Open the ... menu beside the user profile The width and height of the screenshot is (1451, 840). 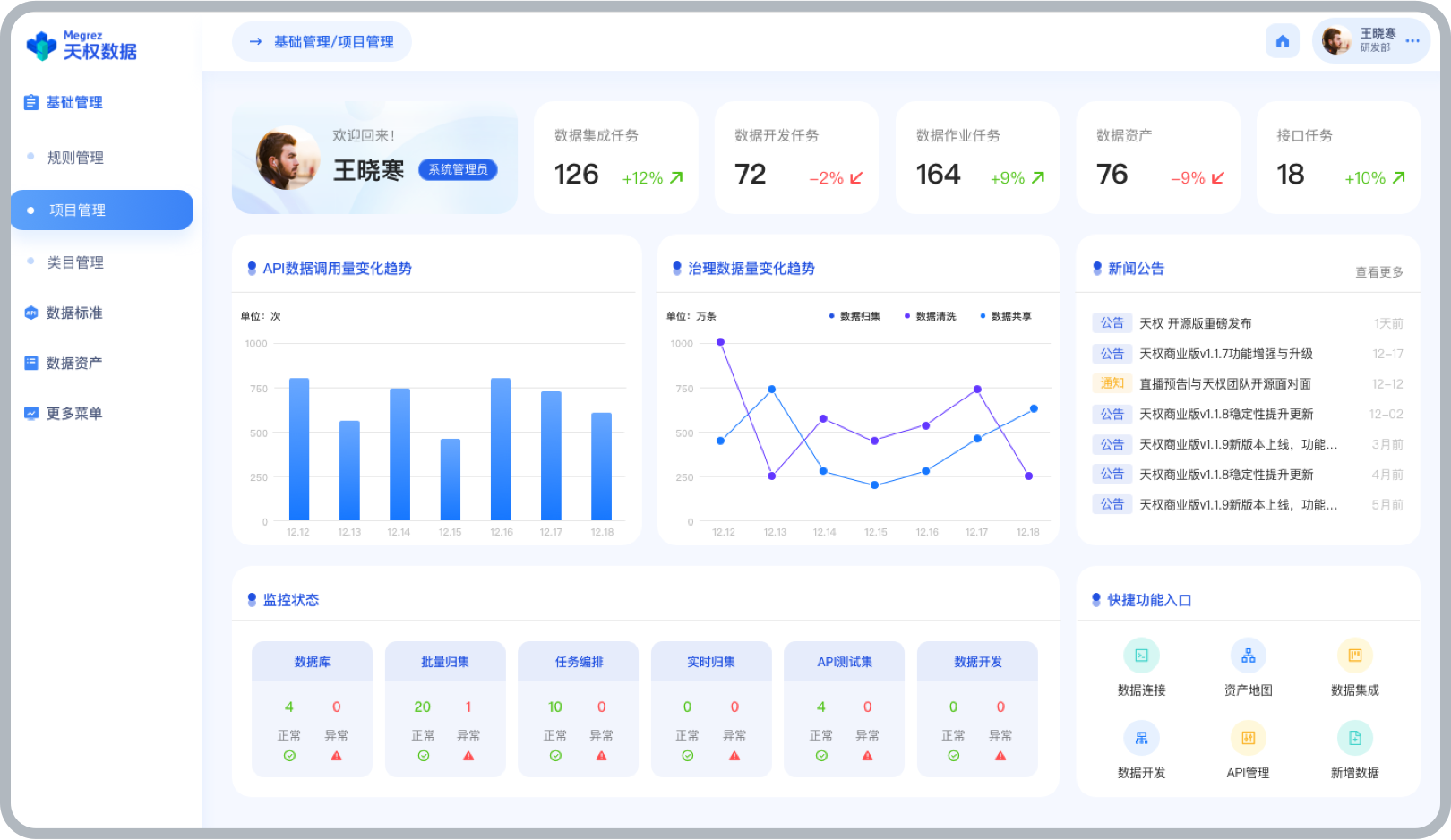(1412, 40)
